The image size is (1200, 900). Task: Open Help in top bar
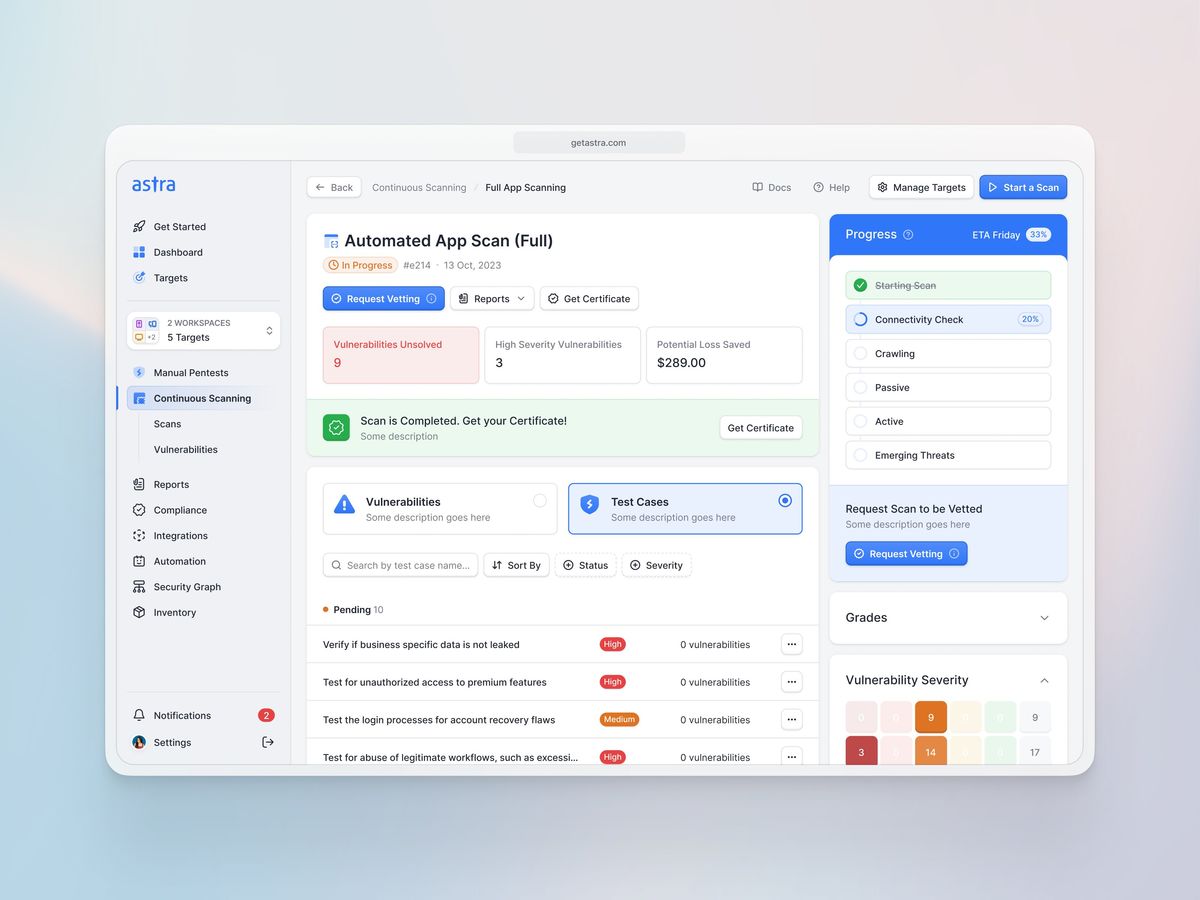tap(831, 187)
